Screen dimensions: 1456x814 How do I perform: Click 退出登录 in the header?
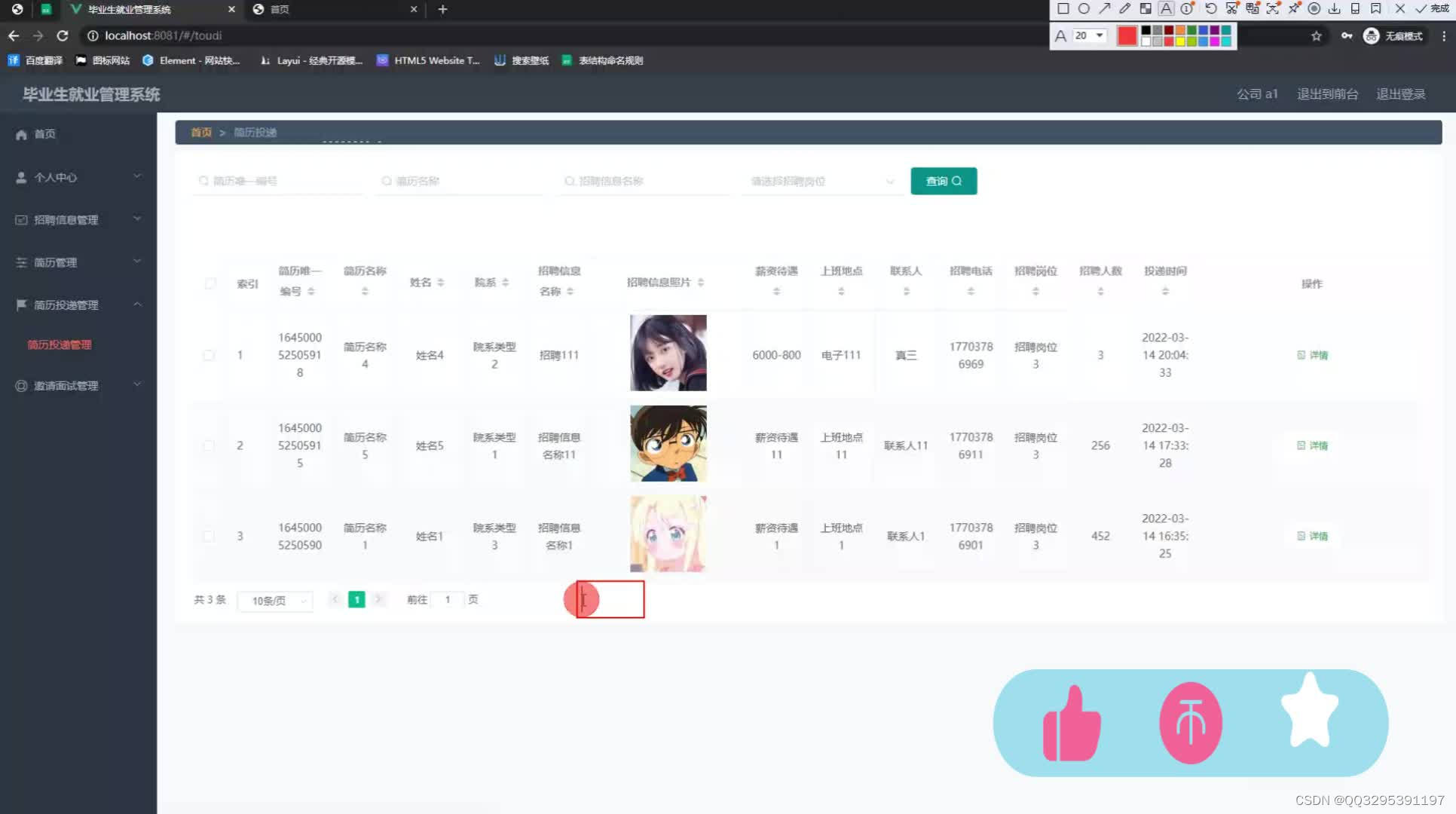(1400, 94)
